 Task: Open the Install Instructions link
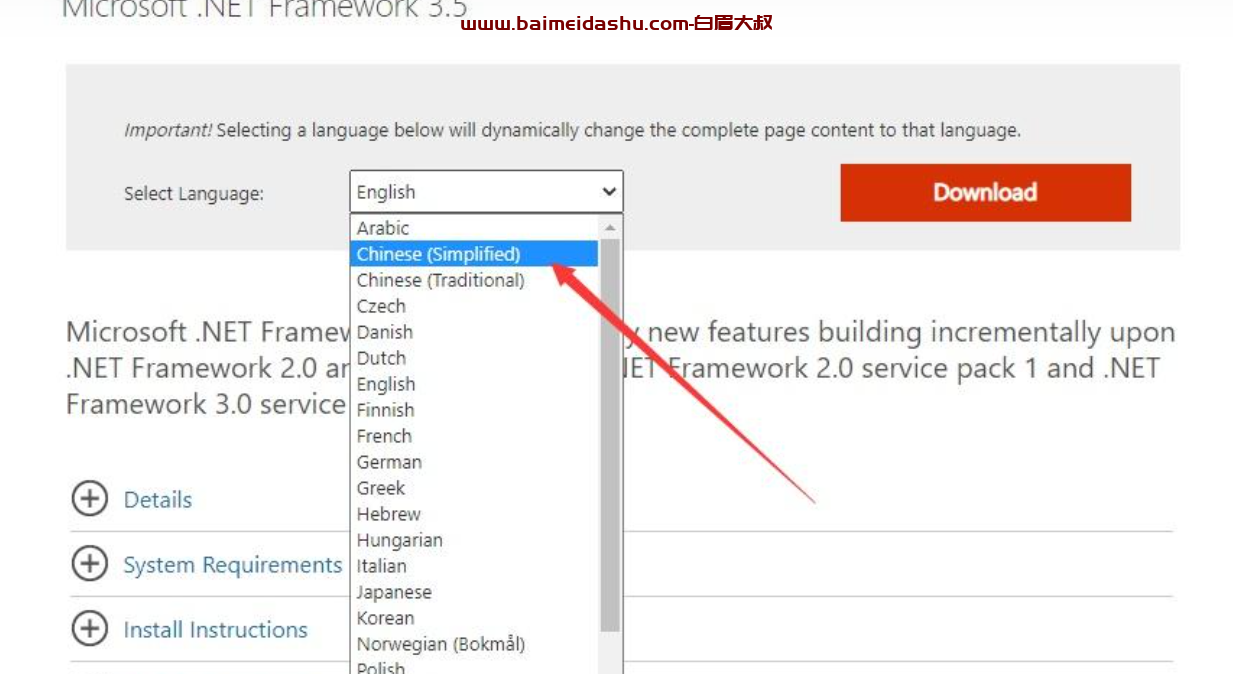point(216,630)
